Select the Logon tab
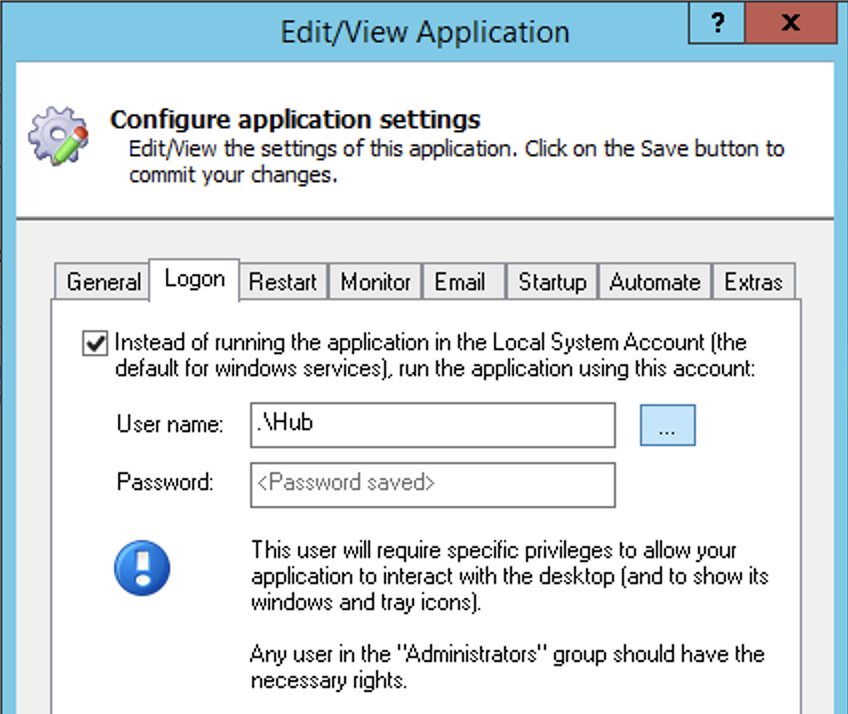The height and width of the screenshot is (714, 848). [194, 279]
